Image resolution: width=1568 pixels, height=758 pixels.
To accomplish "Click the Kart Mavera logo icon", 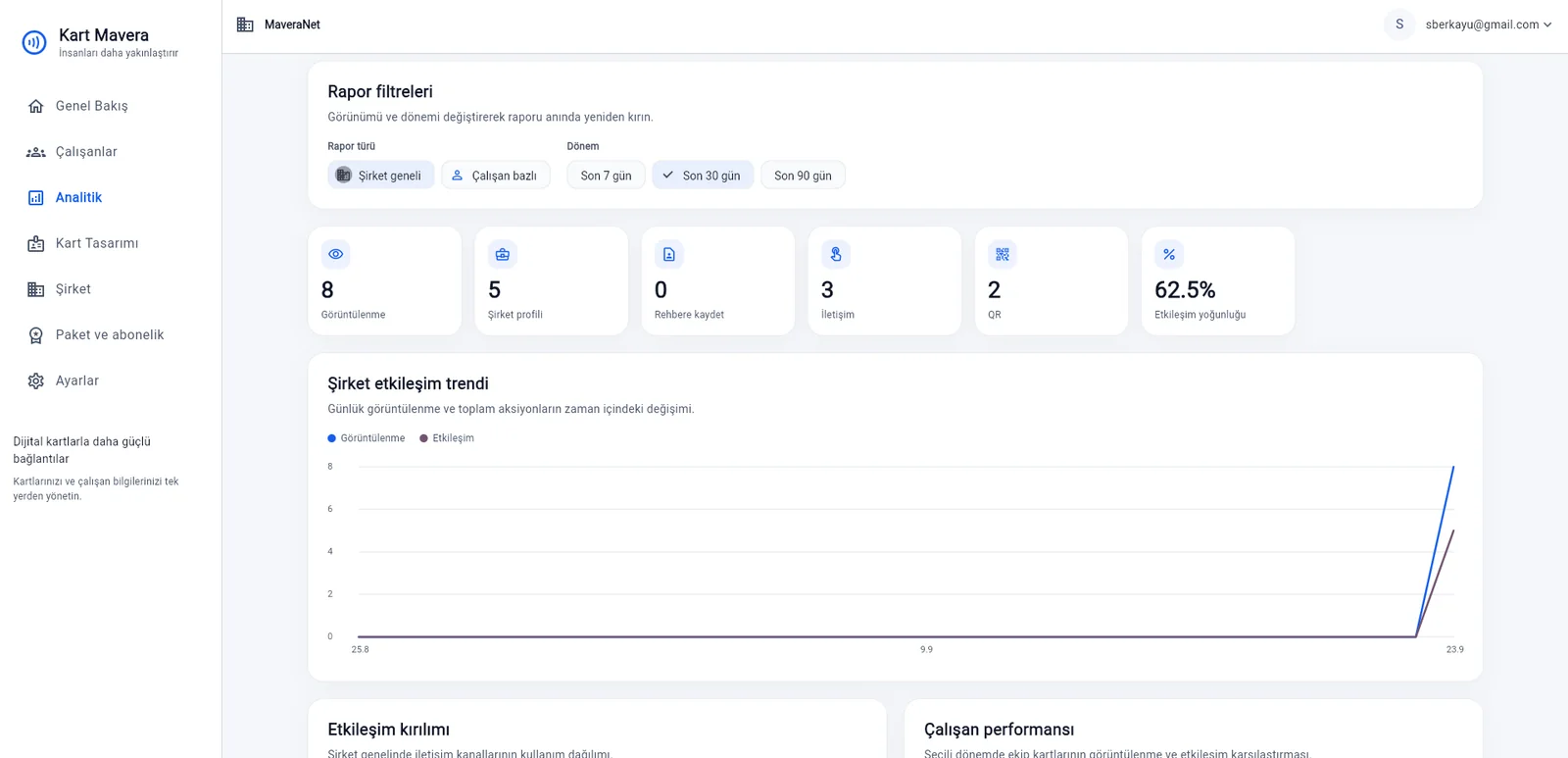I will point(34,42).
